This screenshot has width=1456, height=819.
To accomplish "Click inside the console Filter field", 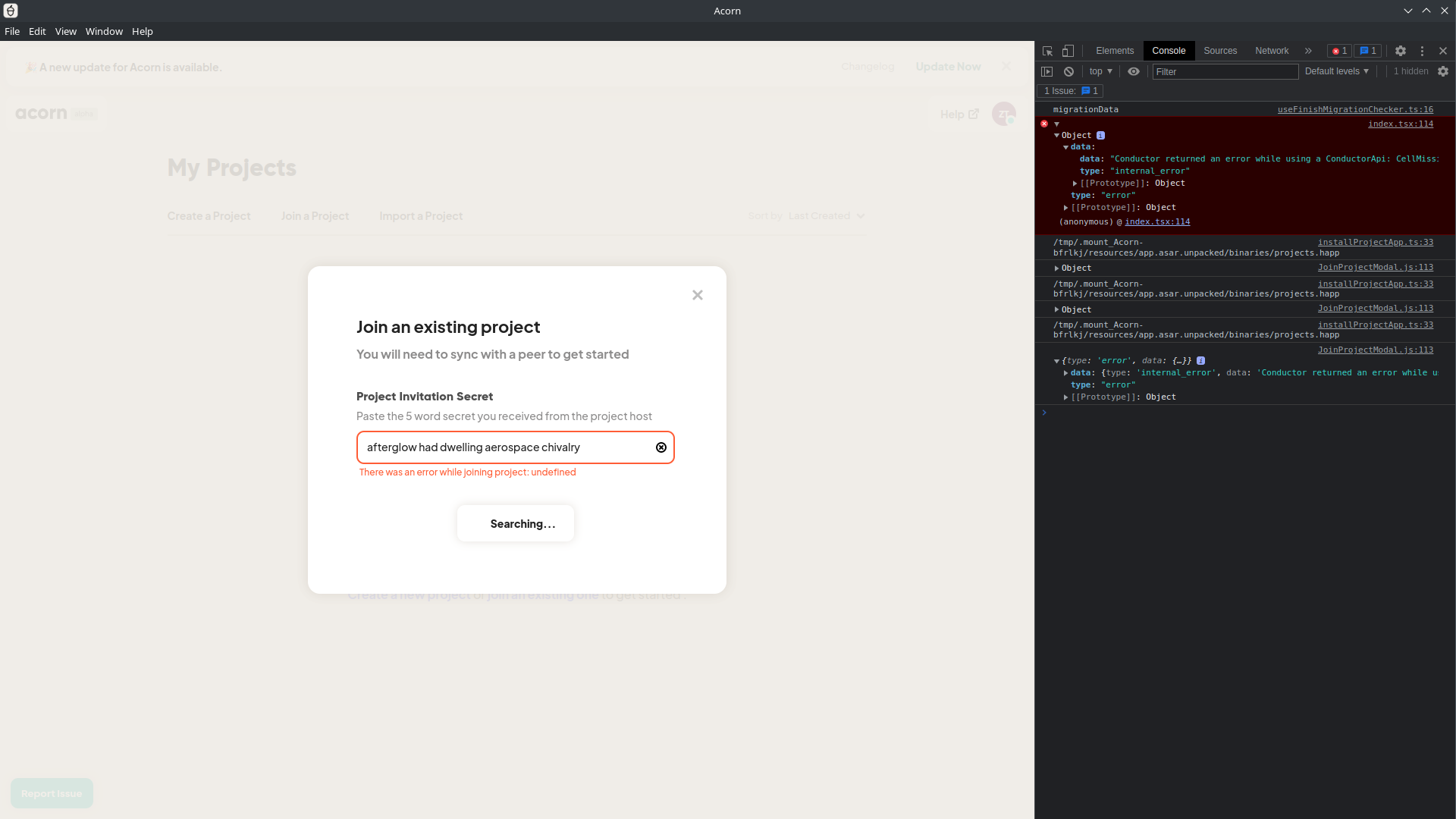I will [x=1225, y=71].
